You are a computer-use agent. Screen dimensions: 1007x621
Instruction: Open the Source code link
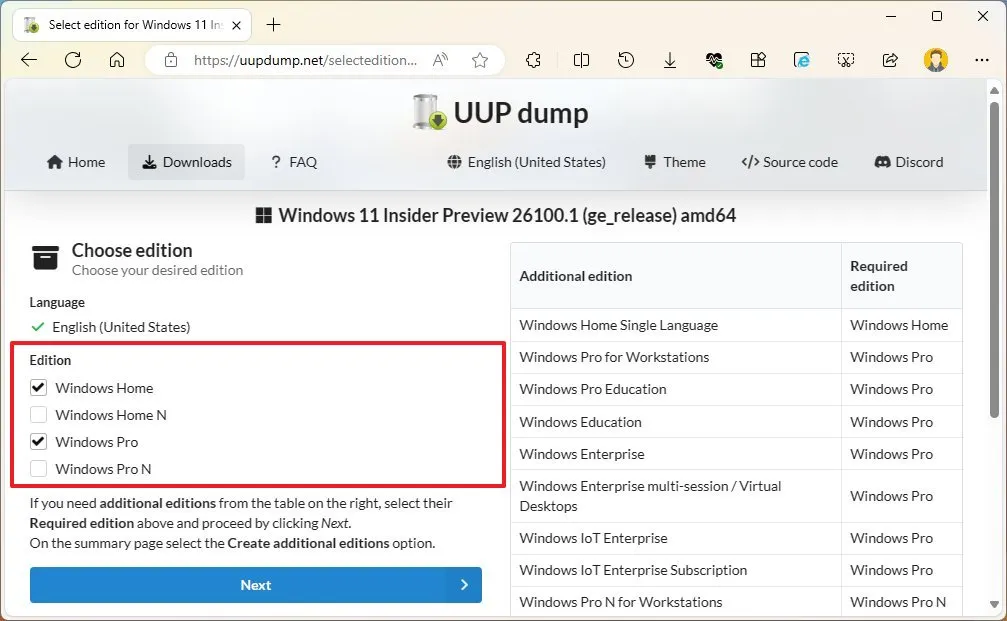[790, 162]
